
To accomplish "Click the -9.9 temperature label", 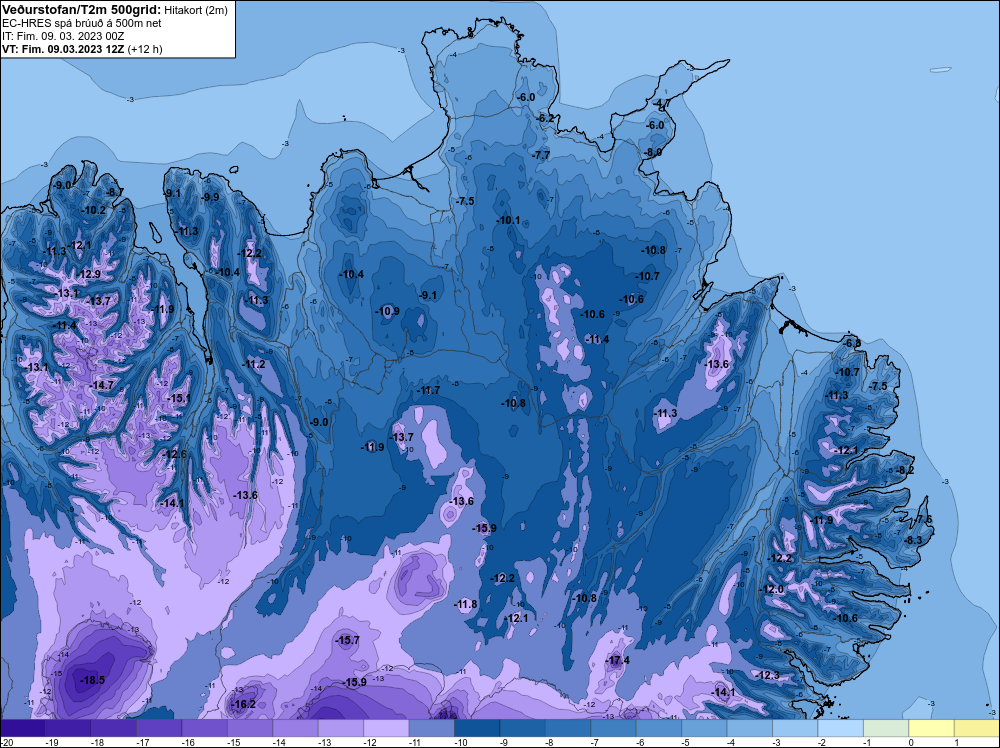I will (x=209, y=197).
